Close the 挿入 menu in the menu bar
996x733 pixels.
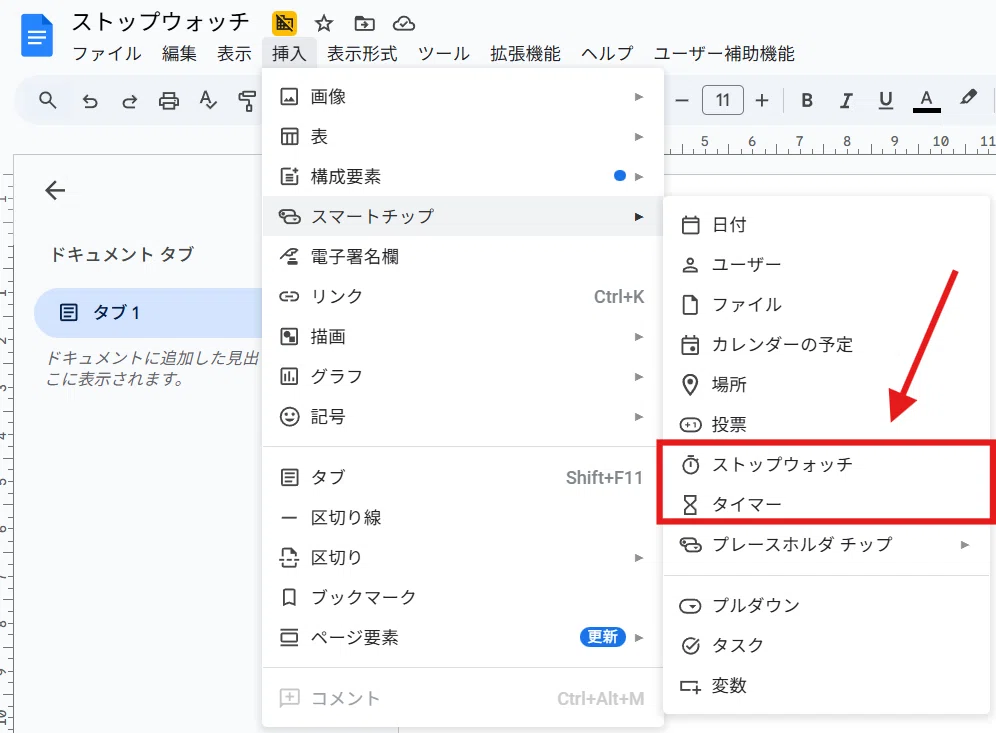[289, 54]
